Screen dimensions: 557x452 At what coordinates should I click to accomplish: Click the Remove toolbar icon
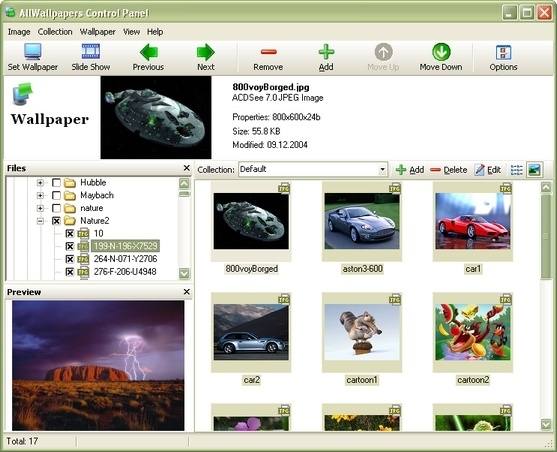(x=268, y=52)
